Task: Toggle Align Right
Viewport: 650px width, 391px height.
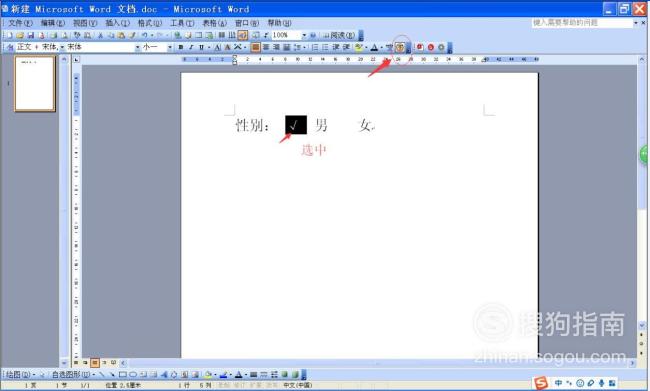Action: pyautogui.click(x=276, y=47)
